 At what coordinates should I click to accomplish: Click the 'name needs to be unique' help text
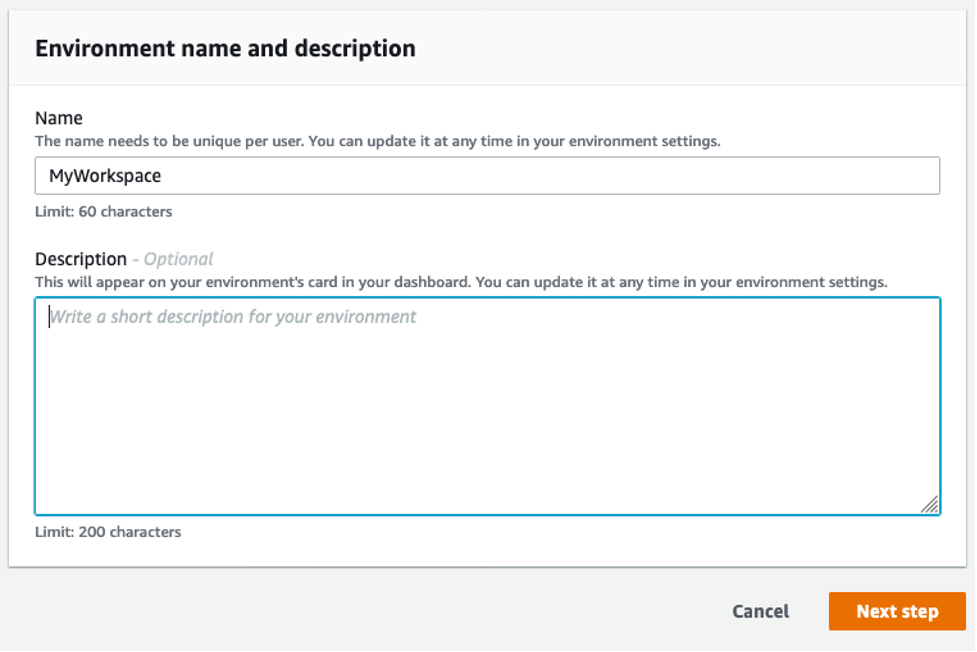(377, 141)
